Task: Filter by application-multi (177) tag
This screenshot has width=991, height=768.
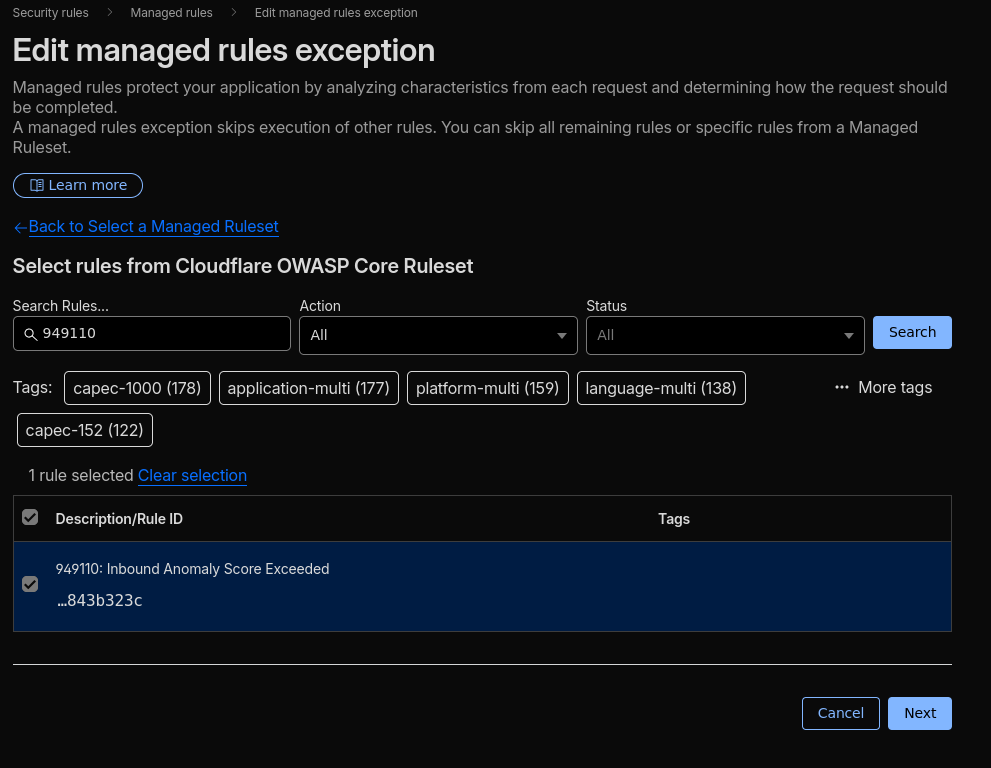Action: click(x=308, y=388)
